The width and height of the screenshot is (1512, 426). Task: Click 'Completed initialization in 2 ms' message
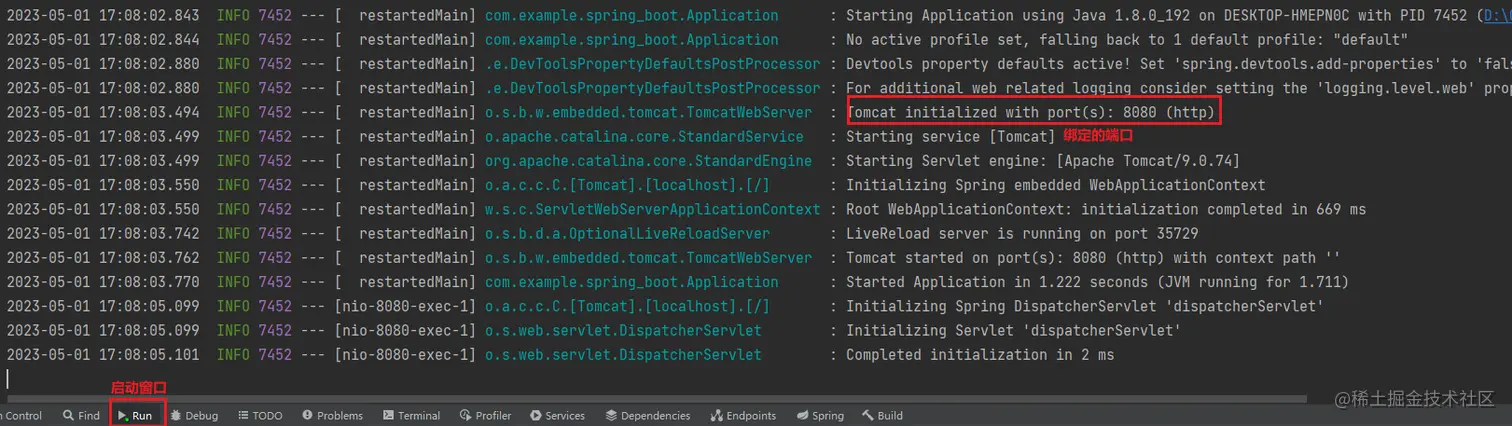[x=980, y=355]
